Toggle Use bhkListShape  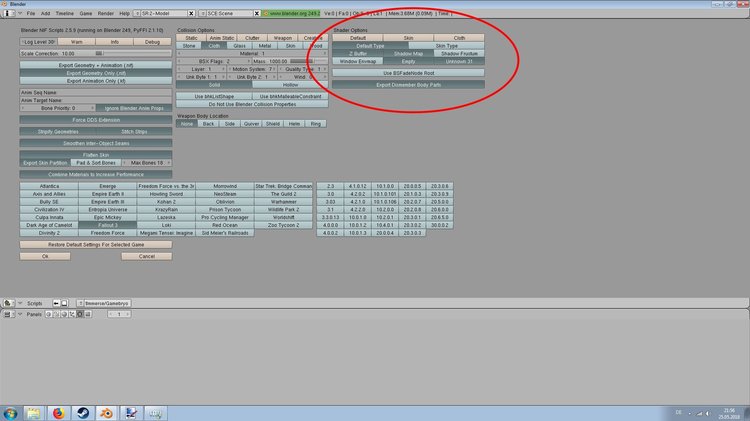click(x=214, y=96)
